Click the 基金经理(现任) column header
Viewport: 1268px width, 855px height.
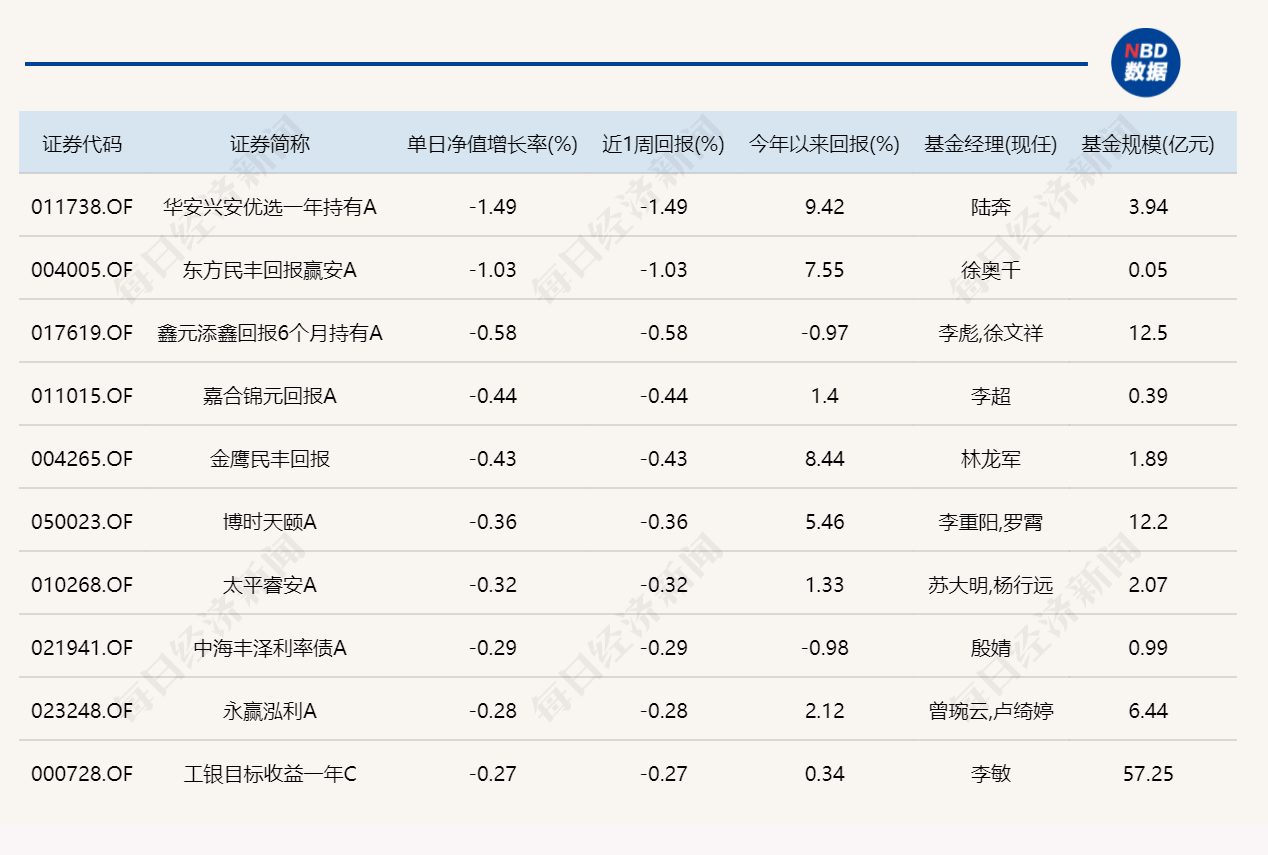coord(990,144)
